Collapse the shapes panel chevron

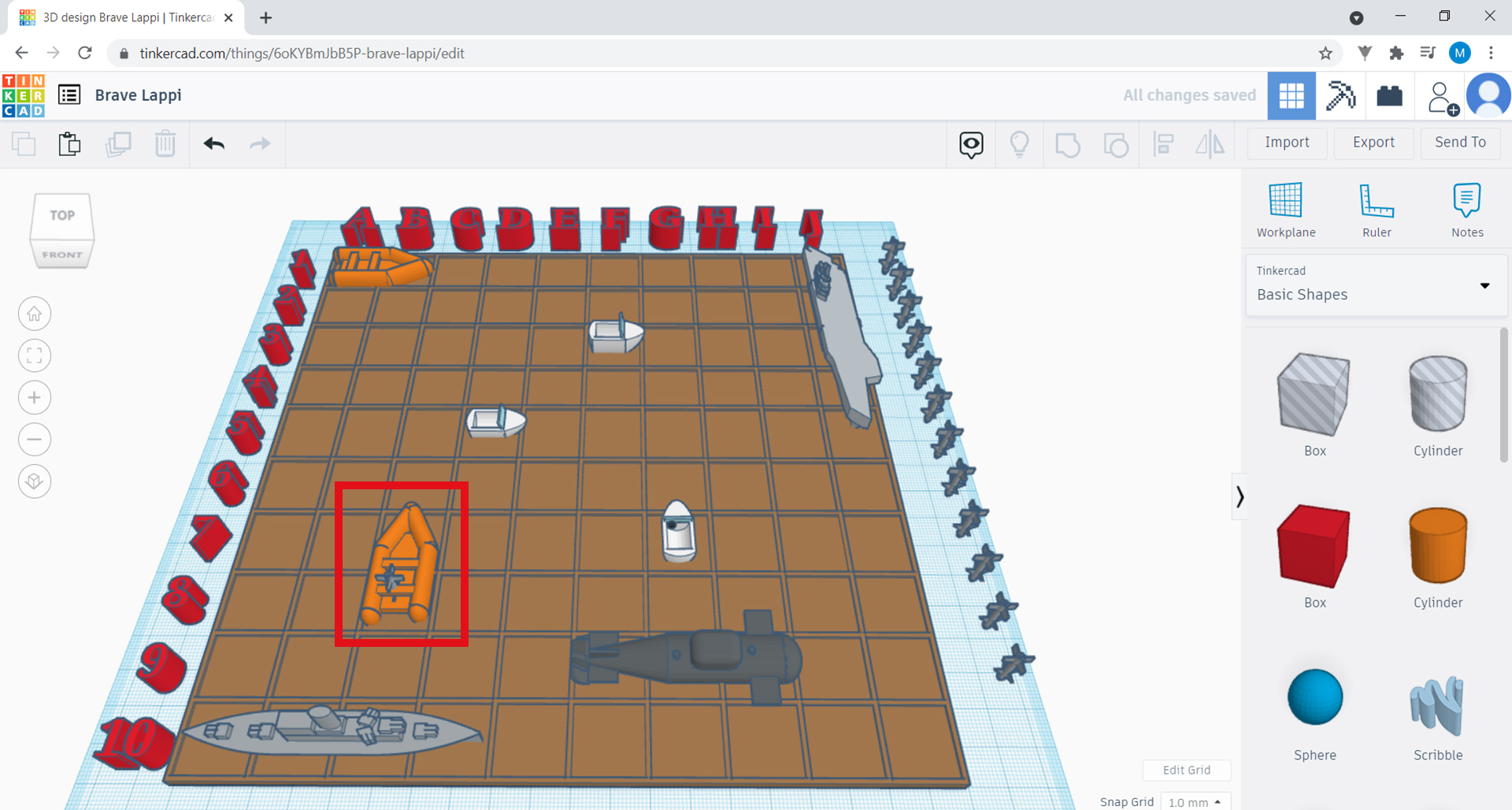click(1240, 496)
